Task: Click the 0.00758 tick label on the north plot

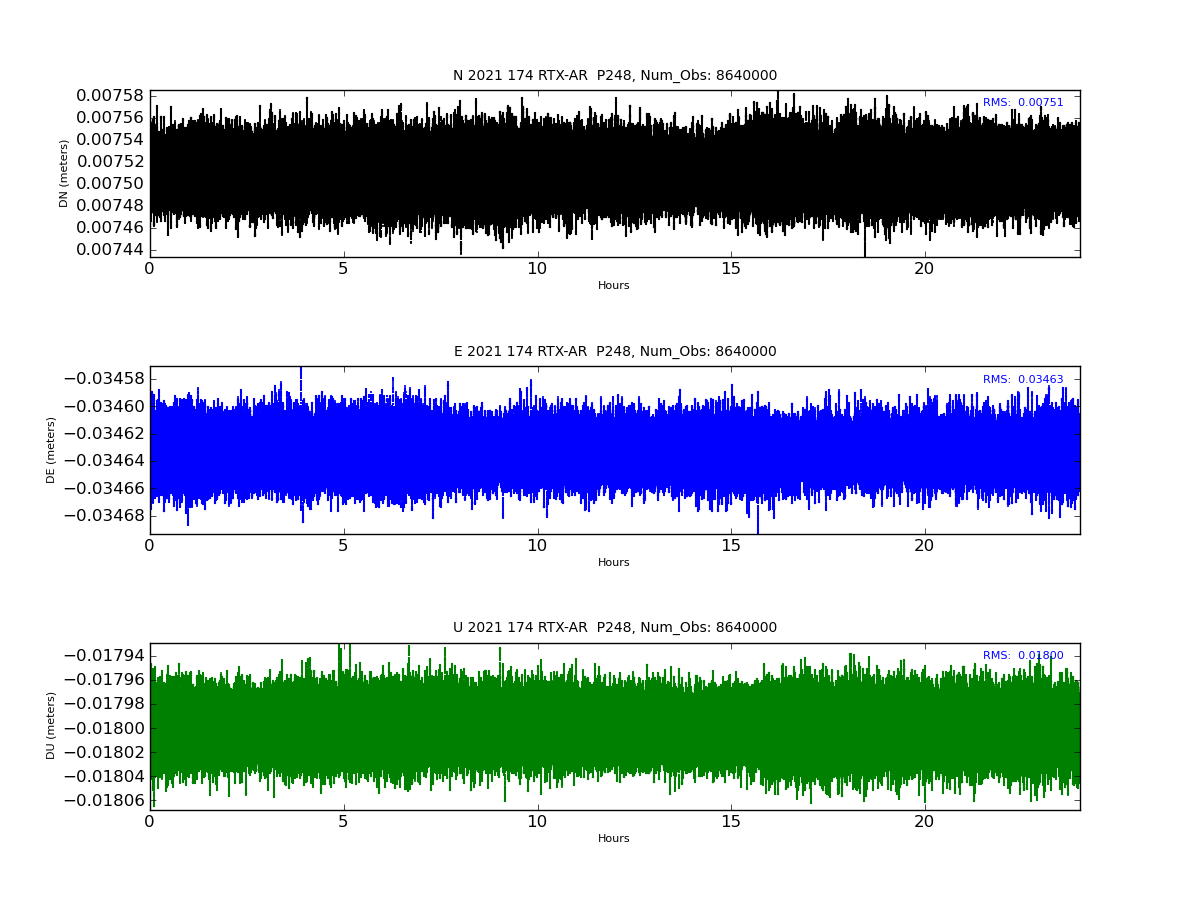Action: click(x=111, y=96)
